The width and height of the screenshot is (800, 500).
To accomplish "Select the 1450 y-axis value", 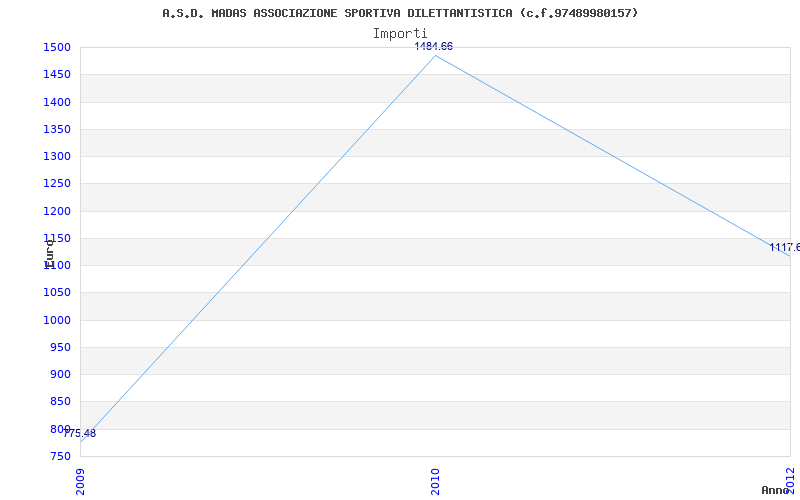I will 56,74.
